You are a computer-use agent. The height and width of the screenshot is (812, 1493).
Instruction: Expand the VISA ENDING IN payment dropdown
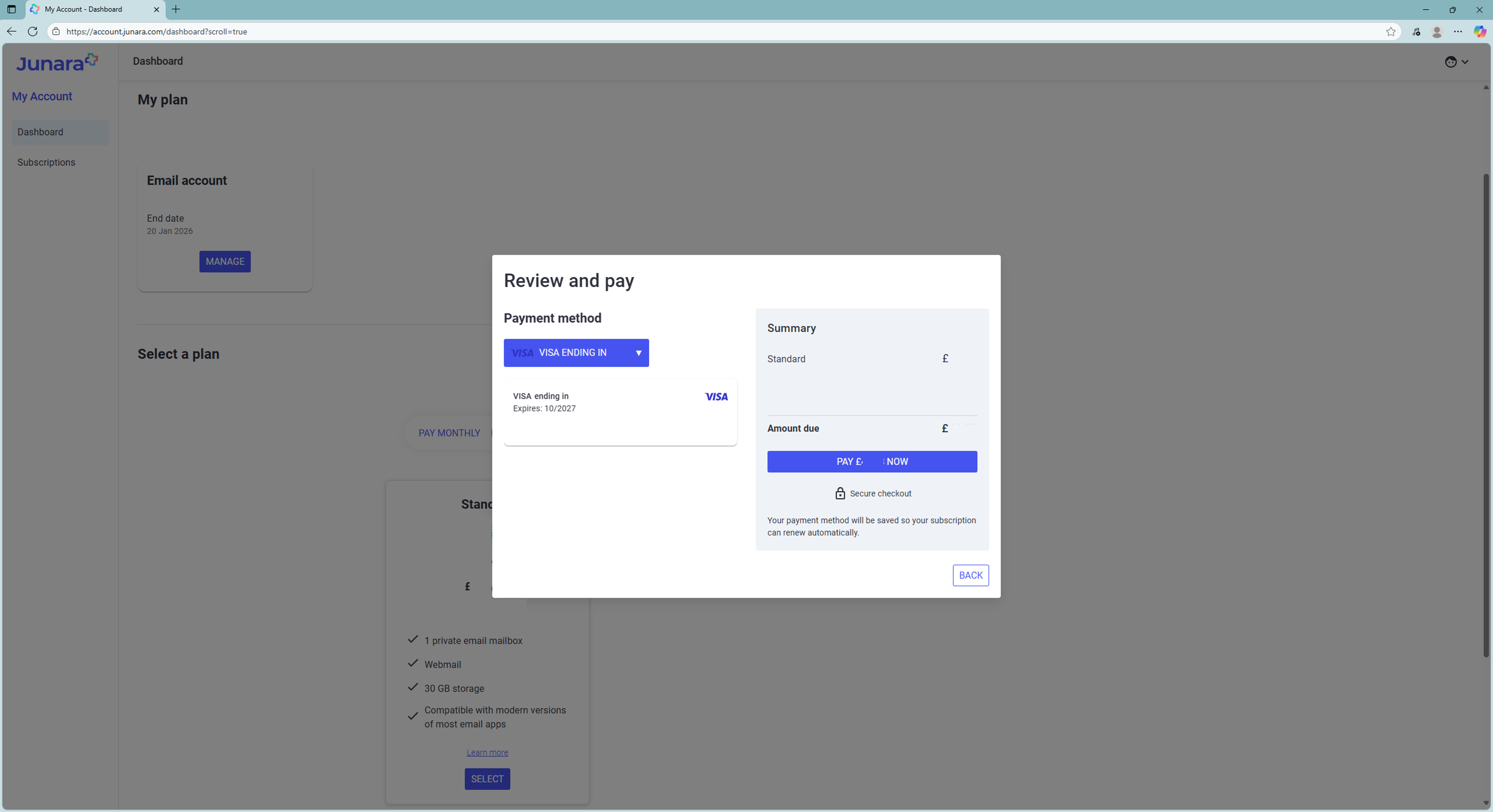click(576, 353)
